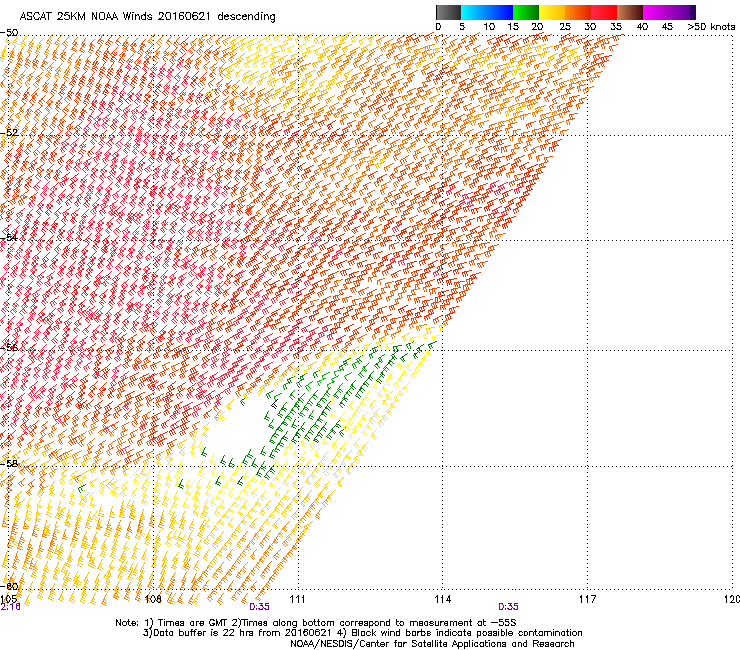Pick the red 30–35 knots legend segment
Viewport: 740px width, 650px height.
coord(604,12)
